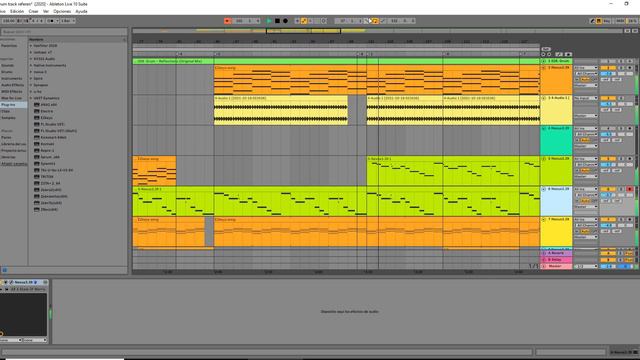Image resolution: width=640 pixels, height=360 pixels.
Task: Open track 3 'No Input' dropdown
Action: point(586,98)
